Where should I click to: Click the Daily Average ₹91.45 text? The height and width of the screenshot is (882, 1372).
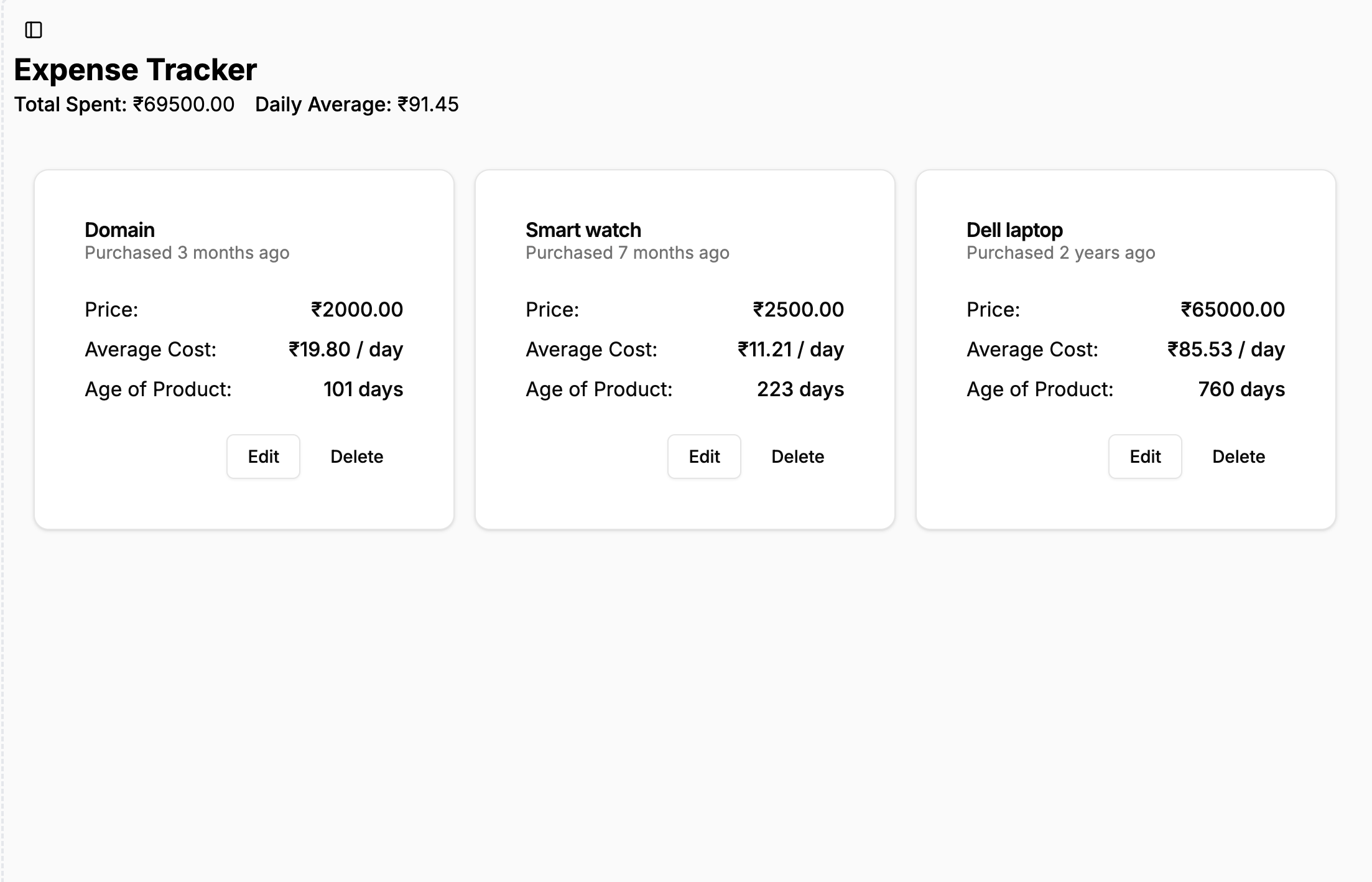(357, 104)
